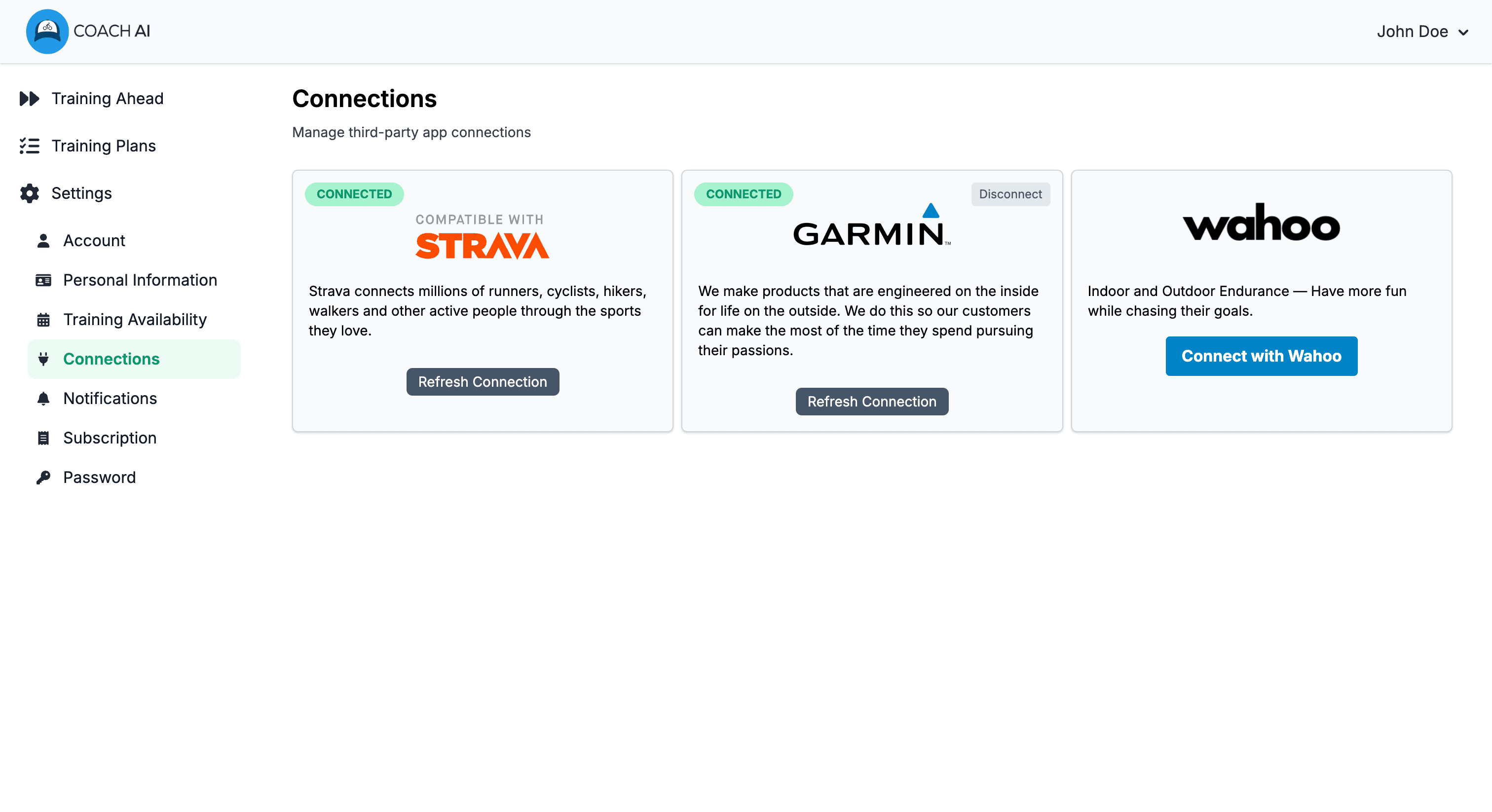Click the Strava description text
Viewport: 1492px width, 812px height.
478,311
